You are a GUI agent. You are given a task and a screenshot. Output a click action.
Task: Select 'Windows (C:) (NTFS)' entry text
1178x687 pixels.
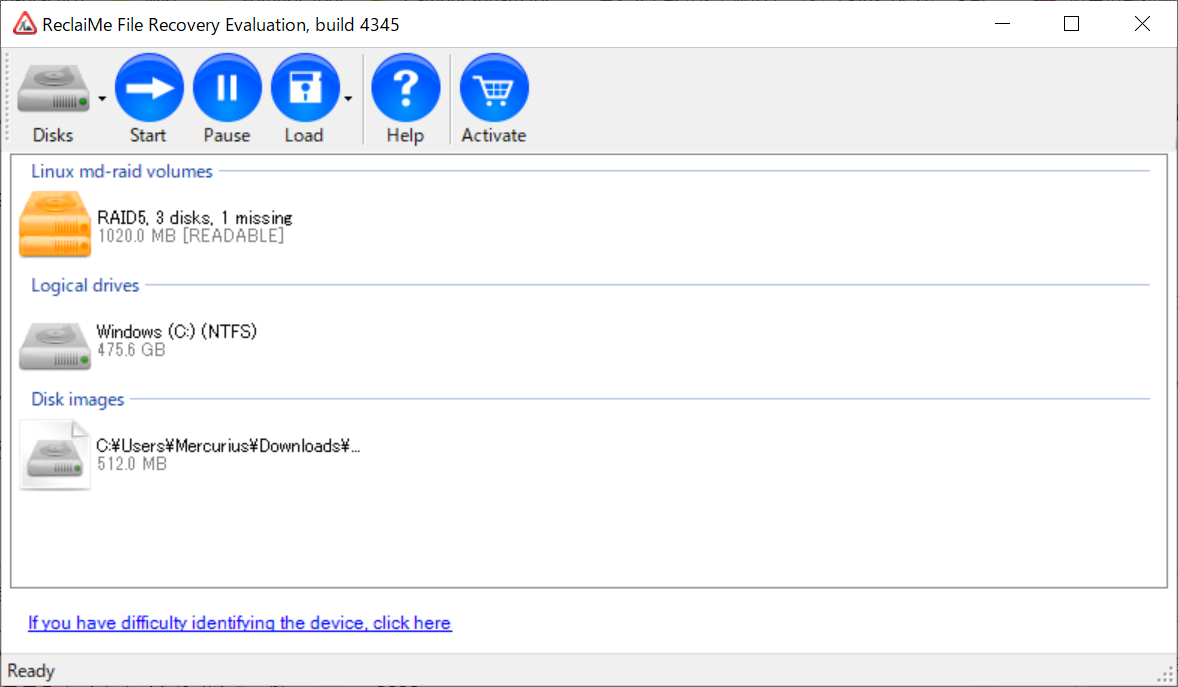(x=177, y=331)
